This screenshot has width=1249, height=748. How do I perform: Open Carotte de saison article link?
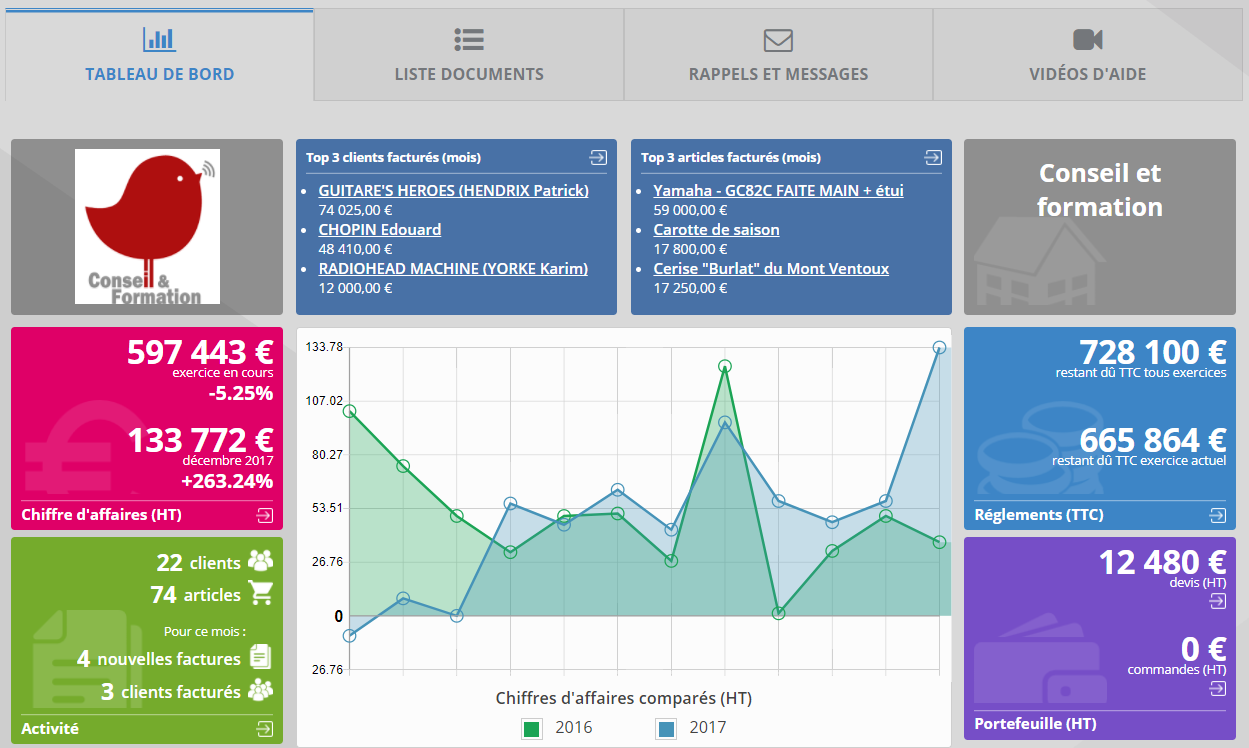tap(716, 229)
